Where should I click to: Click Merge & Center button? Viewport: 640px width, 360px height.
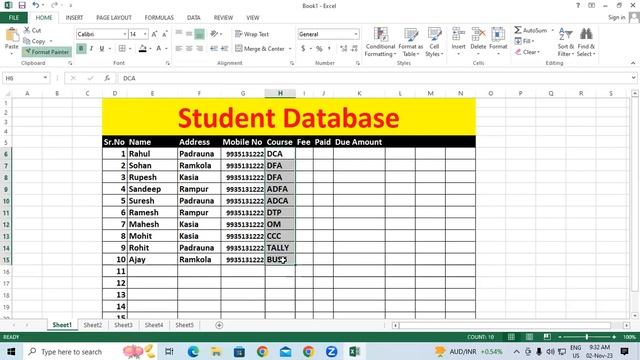[260, 49]
